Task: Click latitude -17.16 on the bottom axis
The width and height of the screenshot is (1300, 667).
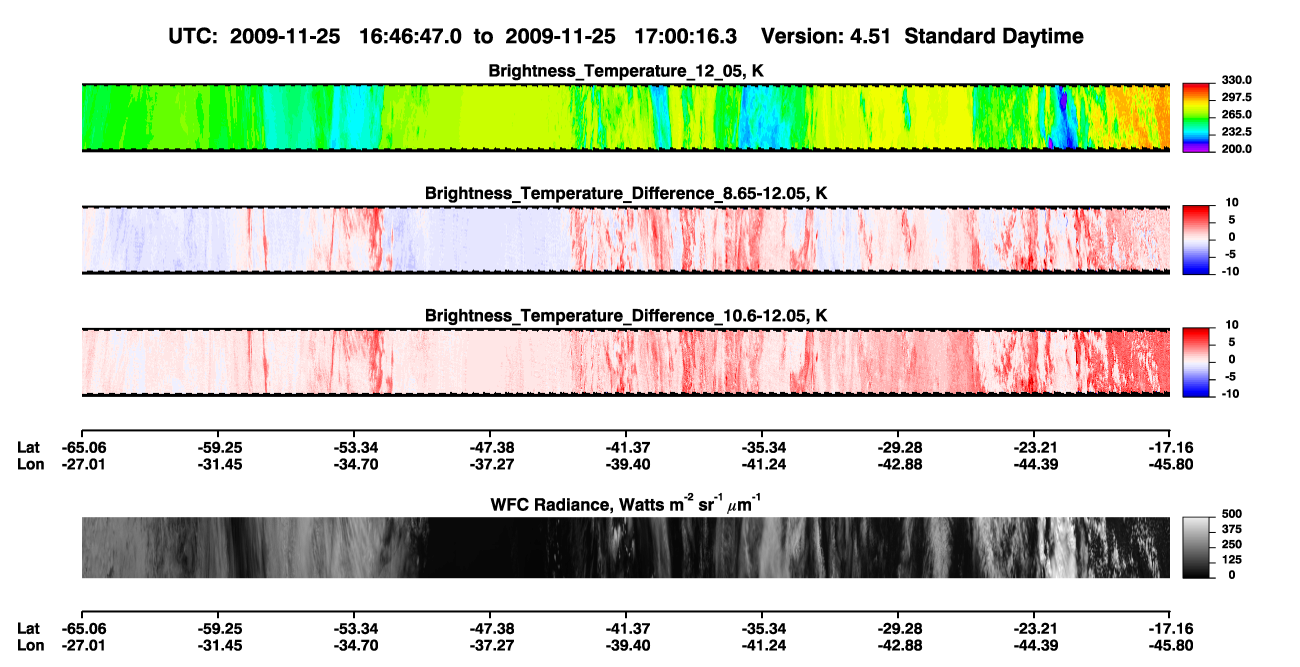Action: 1171,629
